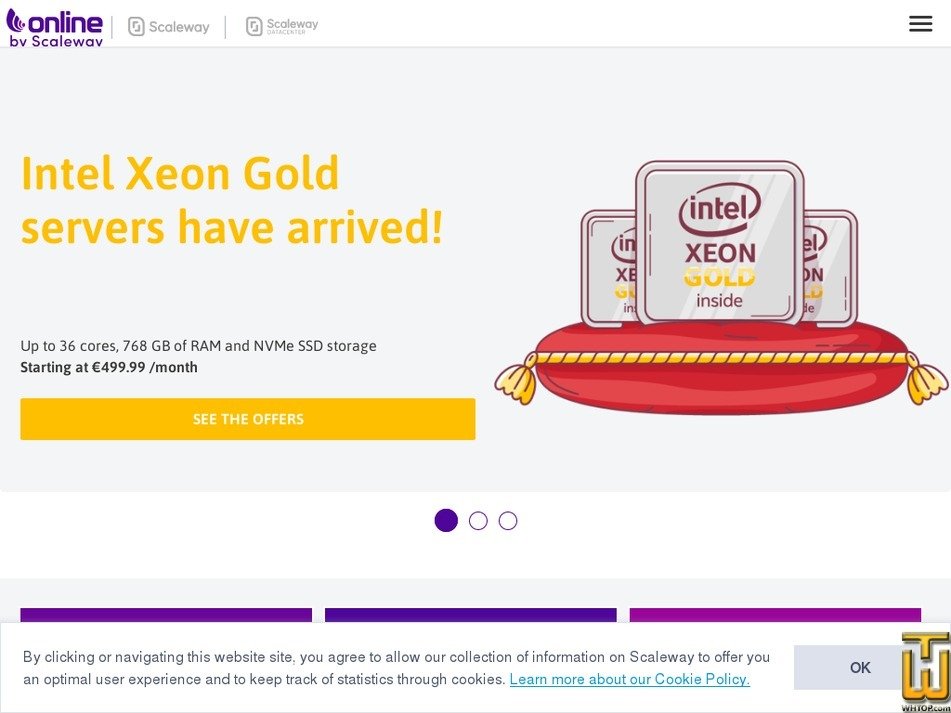Click the Starting at €499.99 /month text

click(x=109, y=367)
